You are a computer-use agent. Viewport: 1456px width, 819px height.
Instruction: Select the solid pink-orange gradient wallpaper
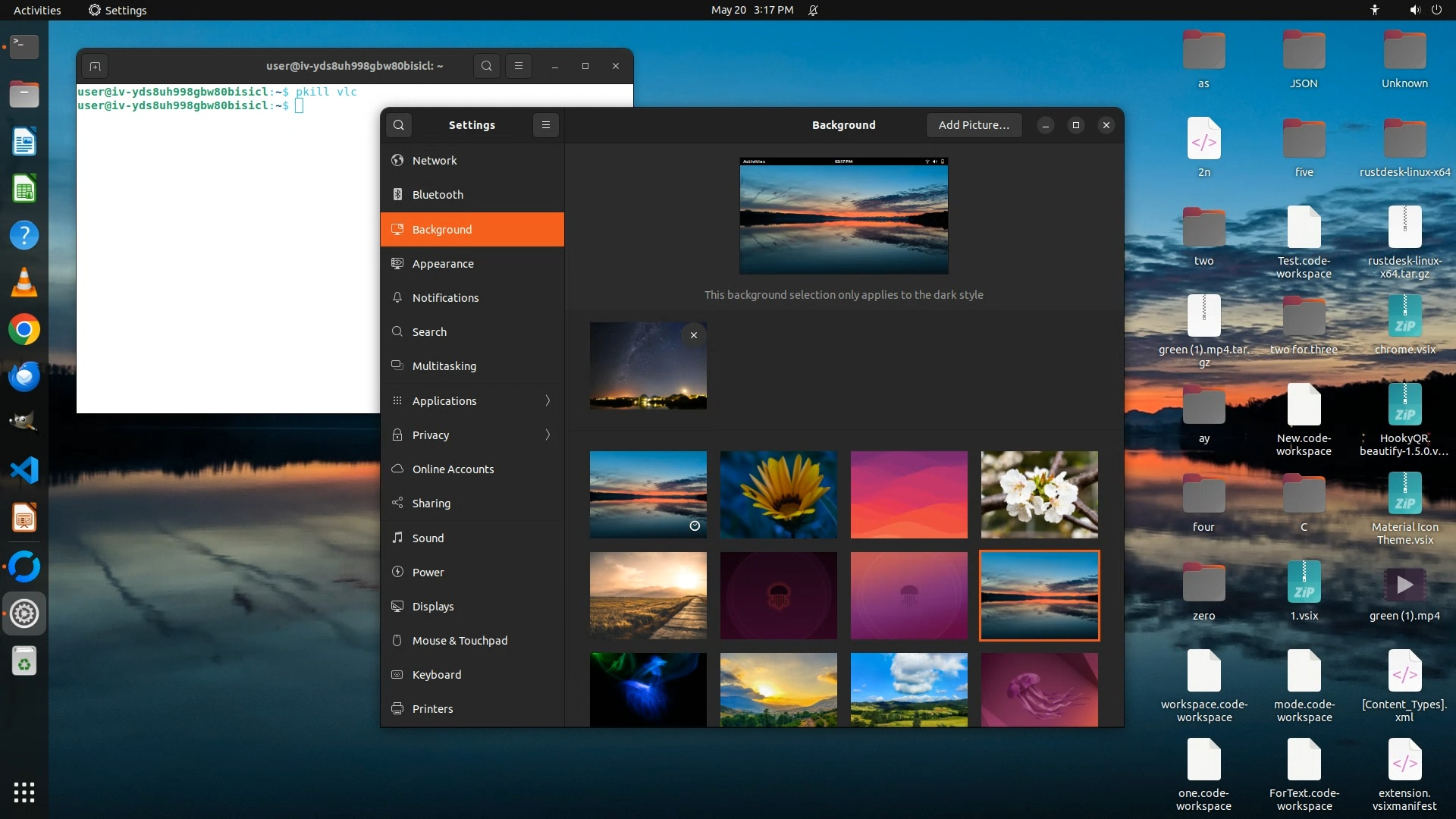(908, 494)
